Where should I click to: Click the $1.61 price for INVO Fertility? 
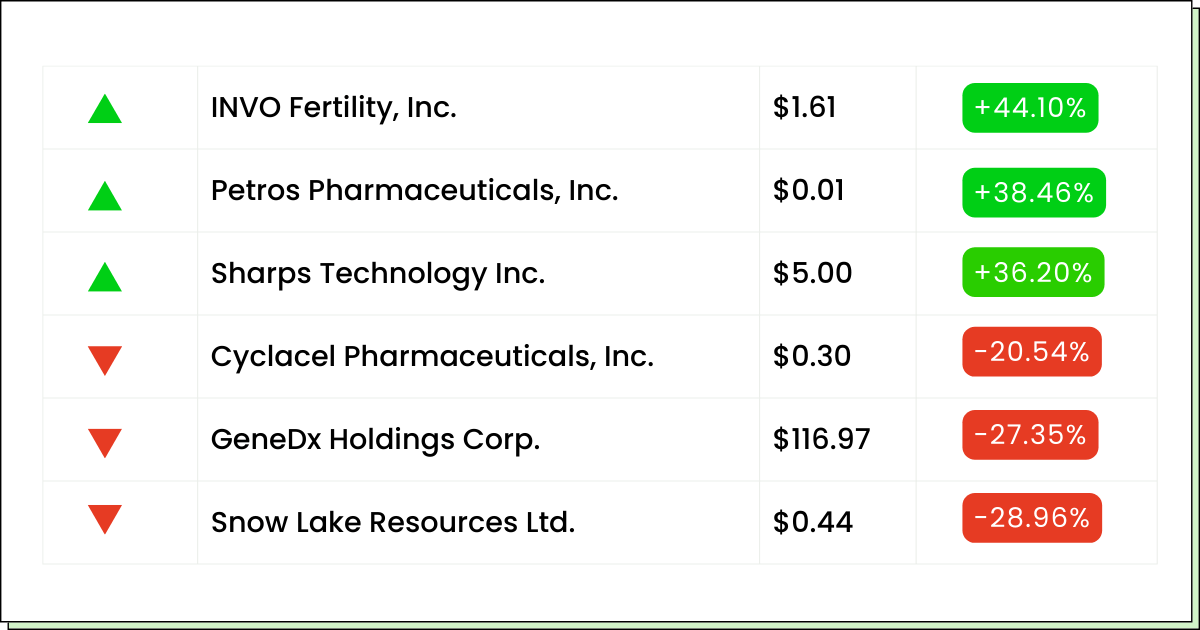805,108
